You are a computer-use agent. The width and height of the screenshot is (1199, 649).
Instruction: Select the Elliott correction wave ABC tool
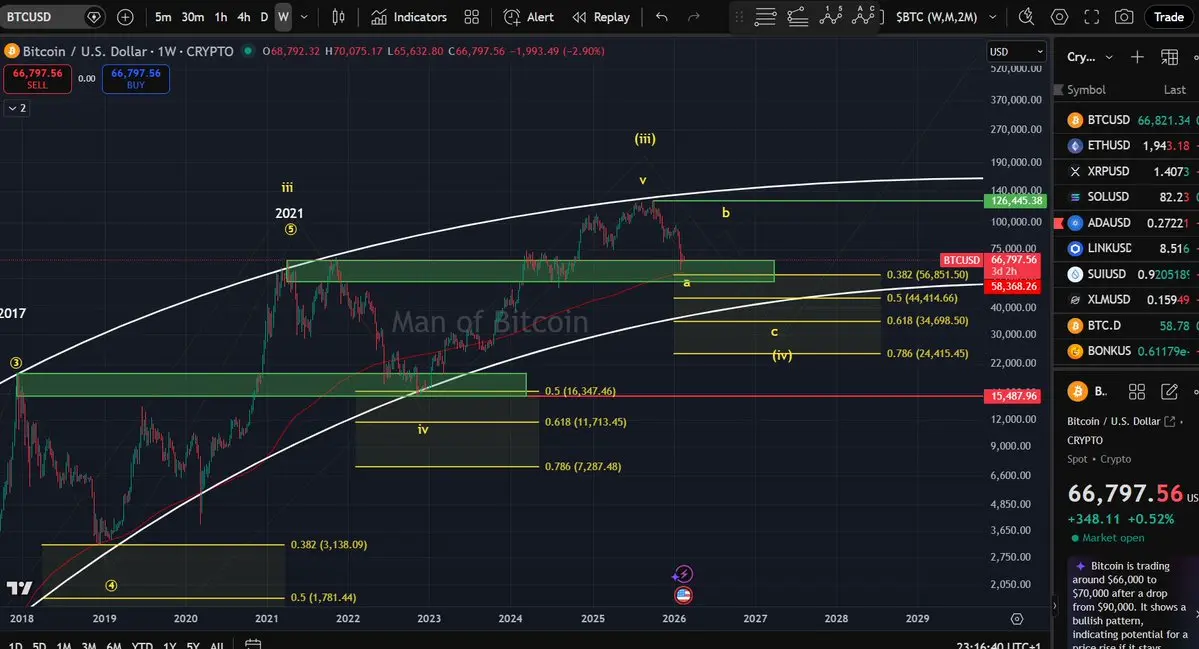click(x=863, y=15)
